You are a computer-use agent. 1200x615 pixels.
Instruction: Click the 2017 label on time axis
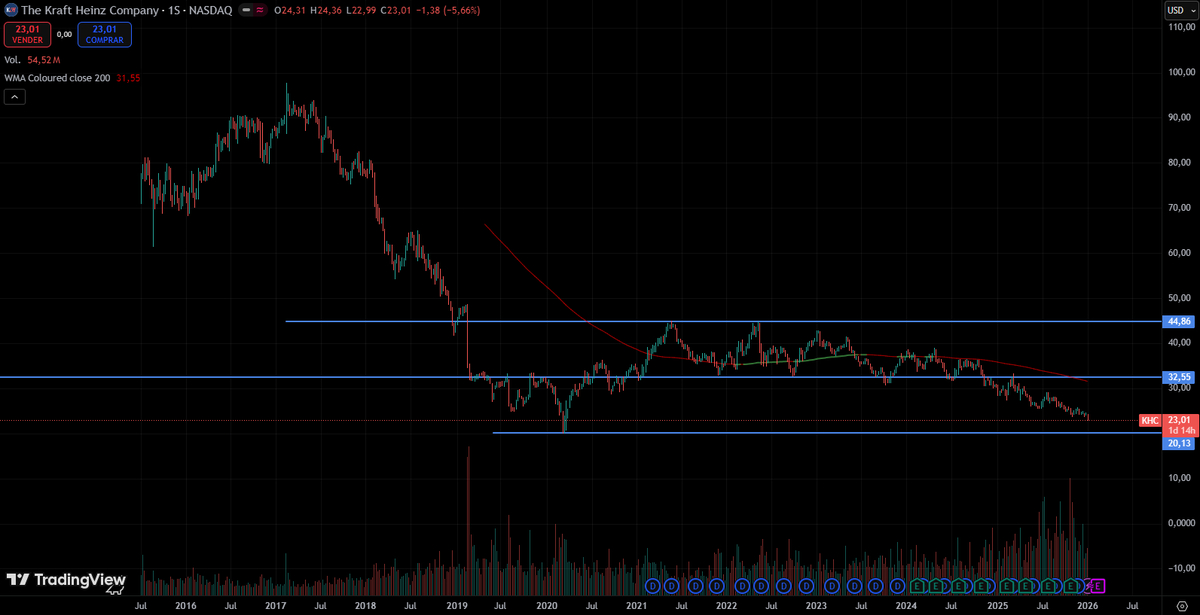pos(276,605)
